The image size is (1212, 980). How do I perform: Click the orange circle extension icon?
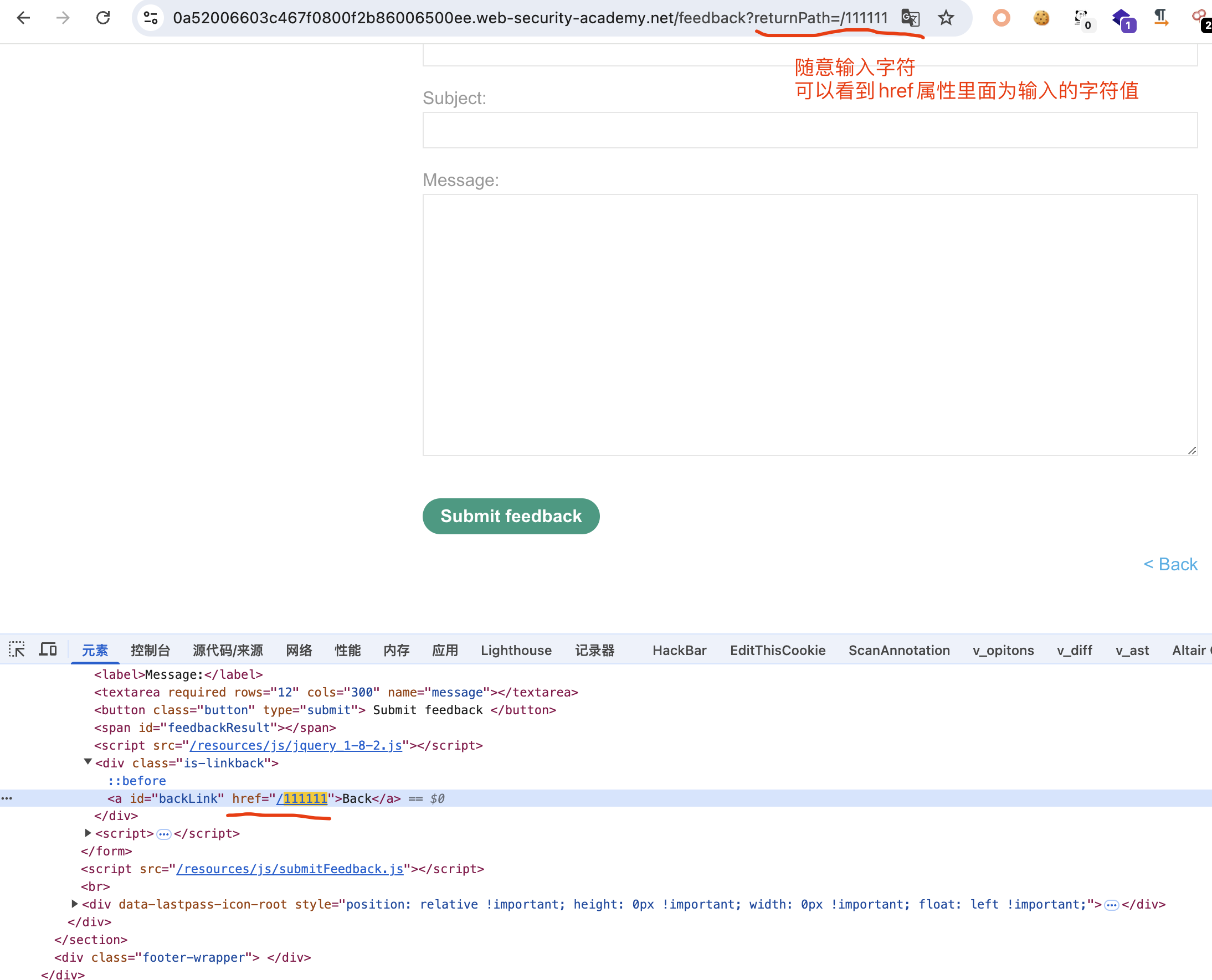[1001, 18]
